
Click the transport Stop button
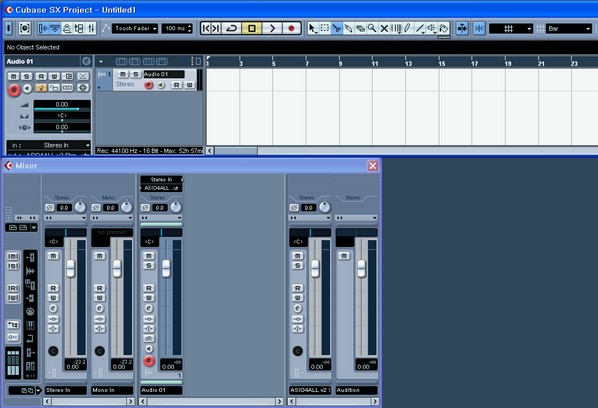click(252, 28)
